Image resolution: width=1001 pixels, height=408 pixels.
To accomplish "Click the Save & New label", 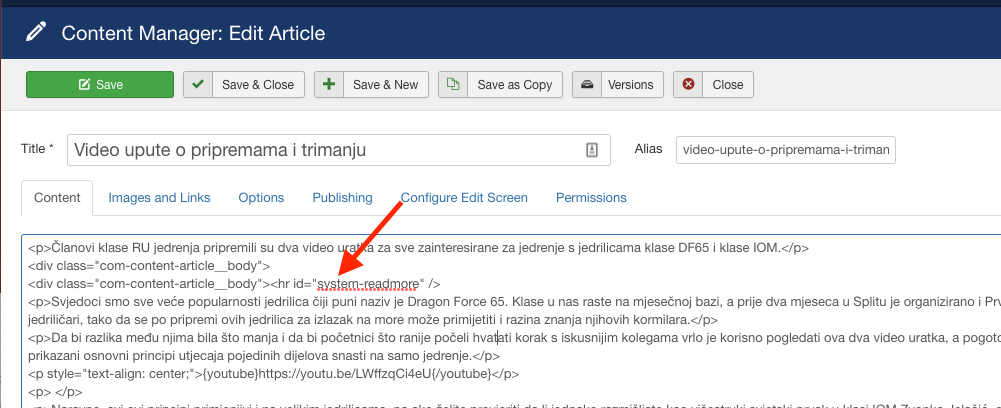I will [386, 84].
